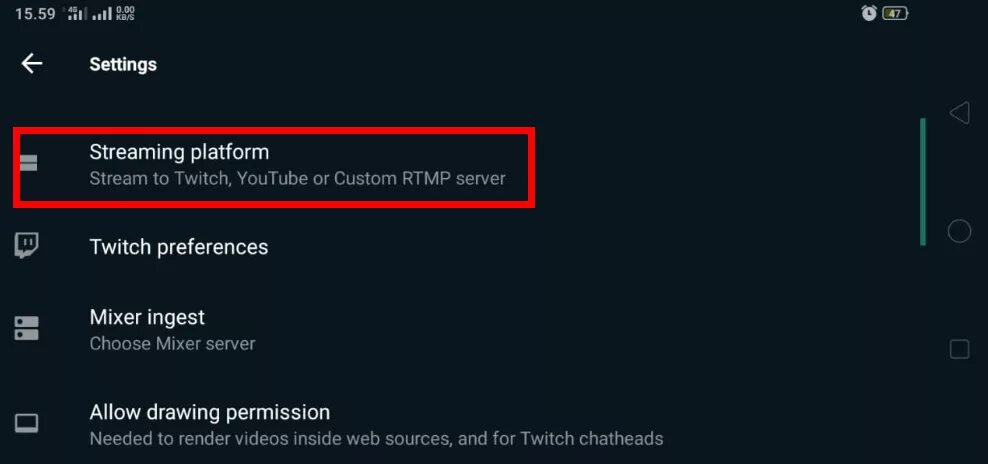Tap the drawing permission screen icon
988x464 pixels.
[26, 423]
